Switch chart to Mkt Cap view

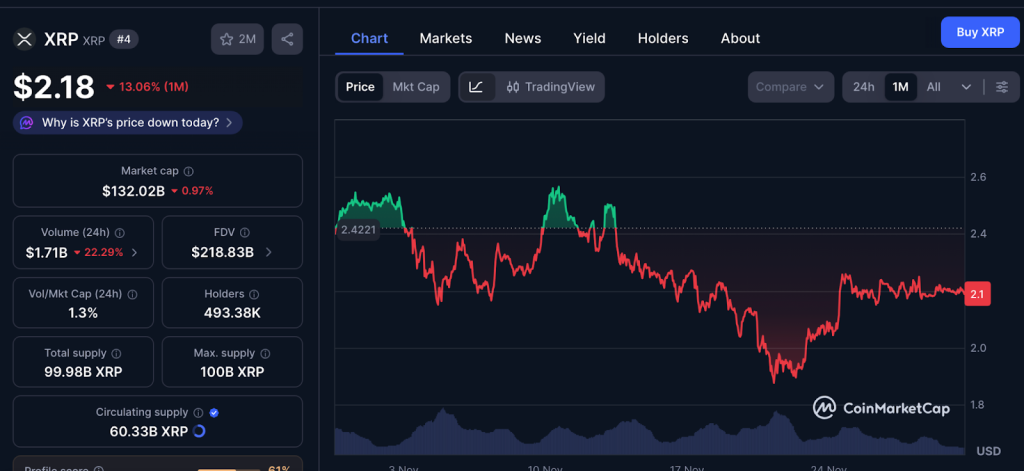415,87
